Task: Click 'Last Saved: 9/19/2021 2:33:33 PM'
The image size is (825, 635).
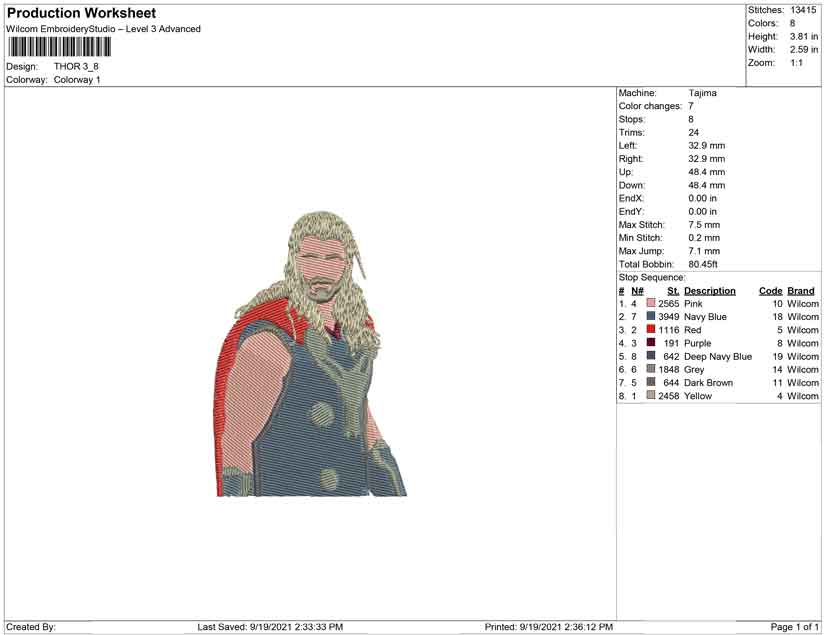Action: pos(270,627)
